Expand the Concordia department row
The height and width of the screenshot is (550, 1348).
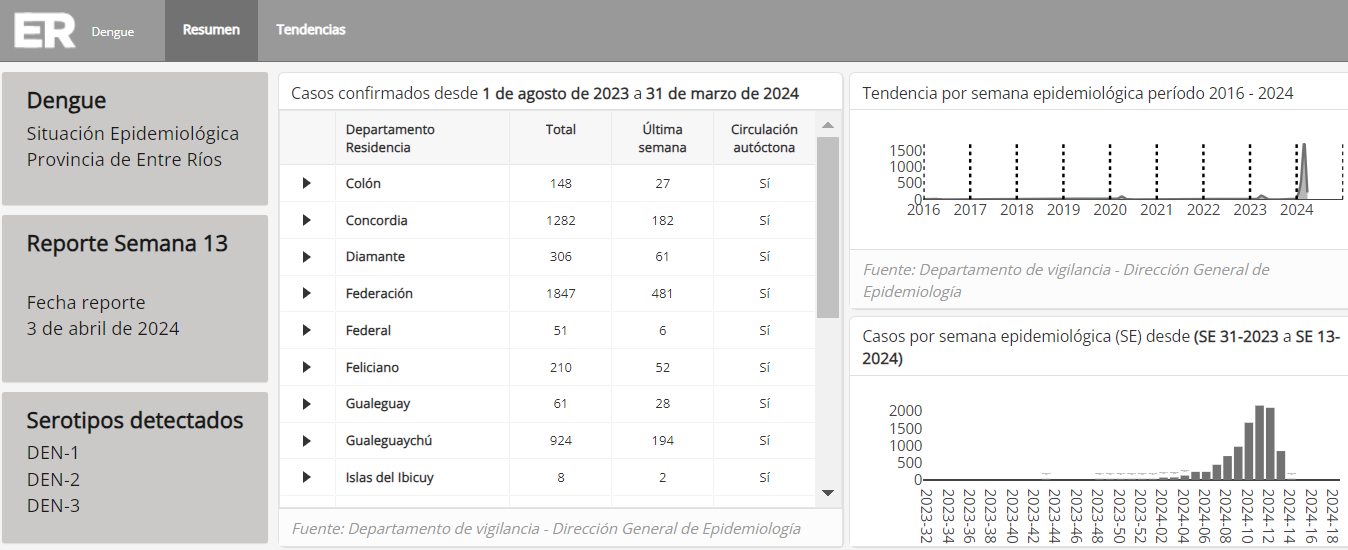tap(307, 220)
